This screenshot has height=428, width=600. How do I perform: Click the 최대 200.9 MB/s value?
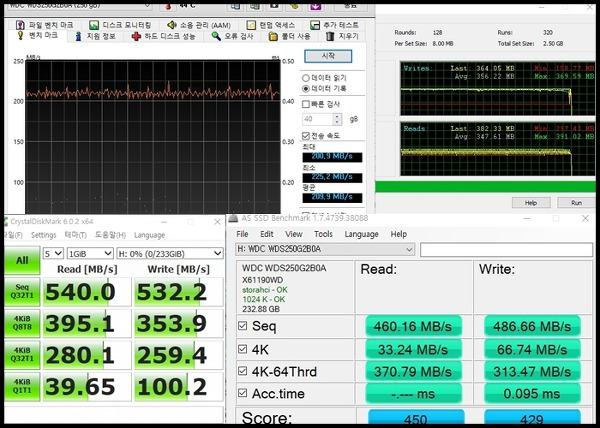tap(332, 157)
